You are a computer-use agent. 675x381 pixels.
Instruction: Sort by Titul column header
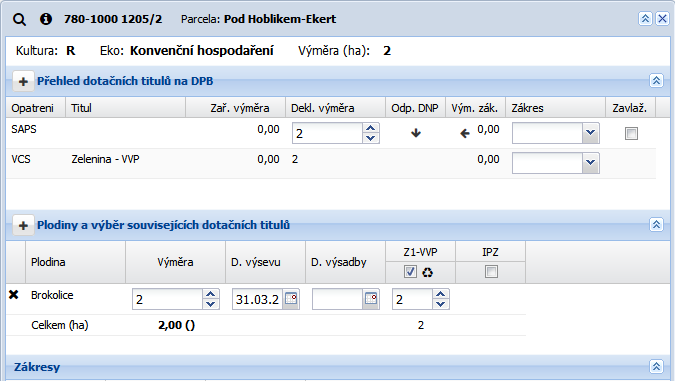pyautogui.click(x=125, y=108)
